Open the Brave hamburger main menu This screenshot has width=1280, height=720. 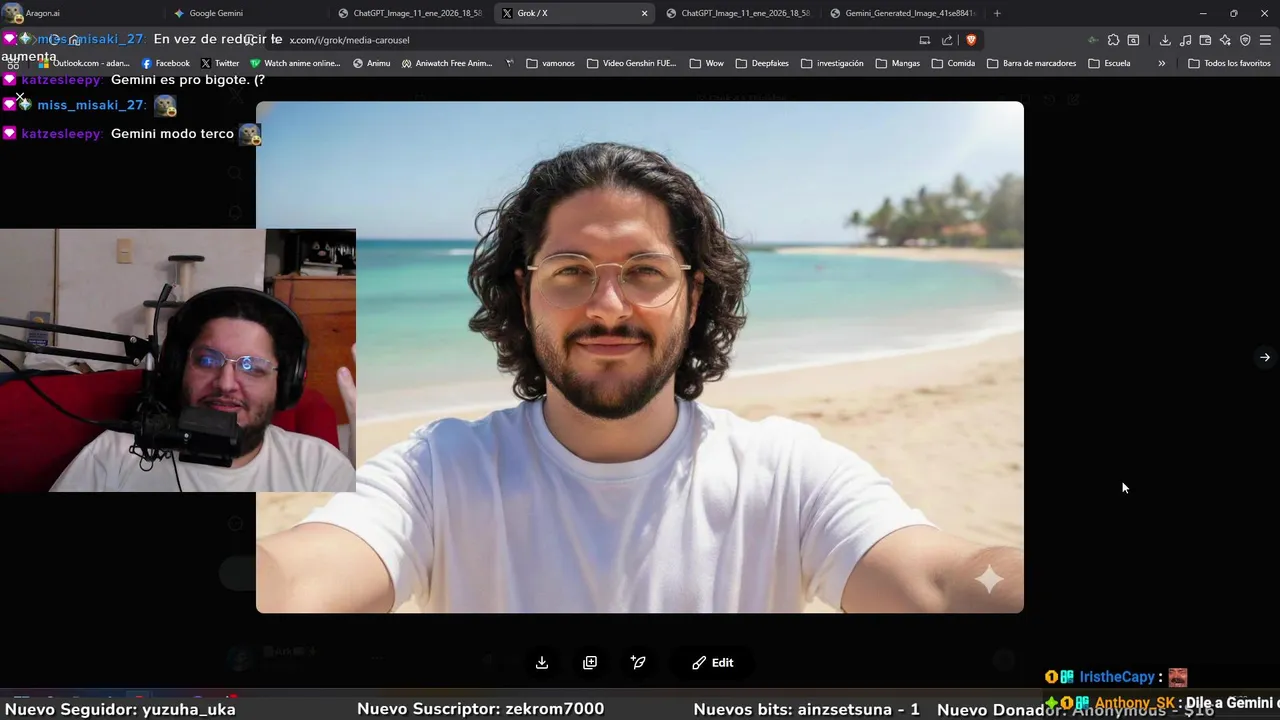[x=1266, y=40]
